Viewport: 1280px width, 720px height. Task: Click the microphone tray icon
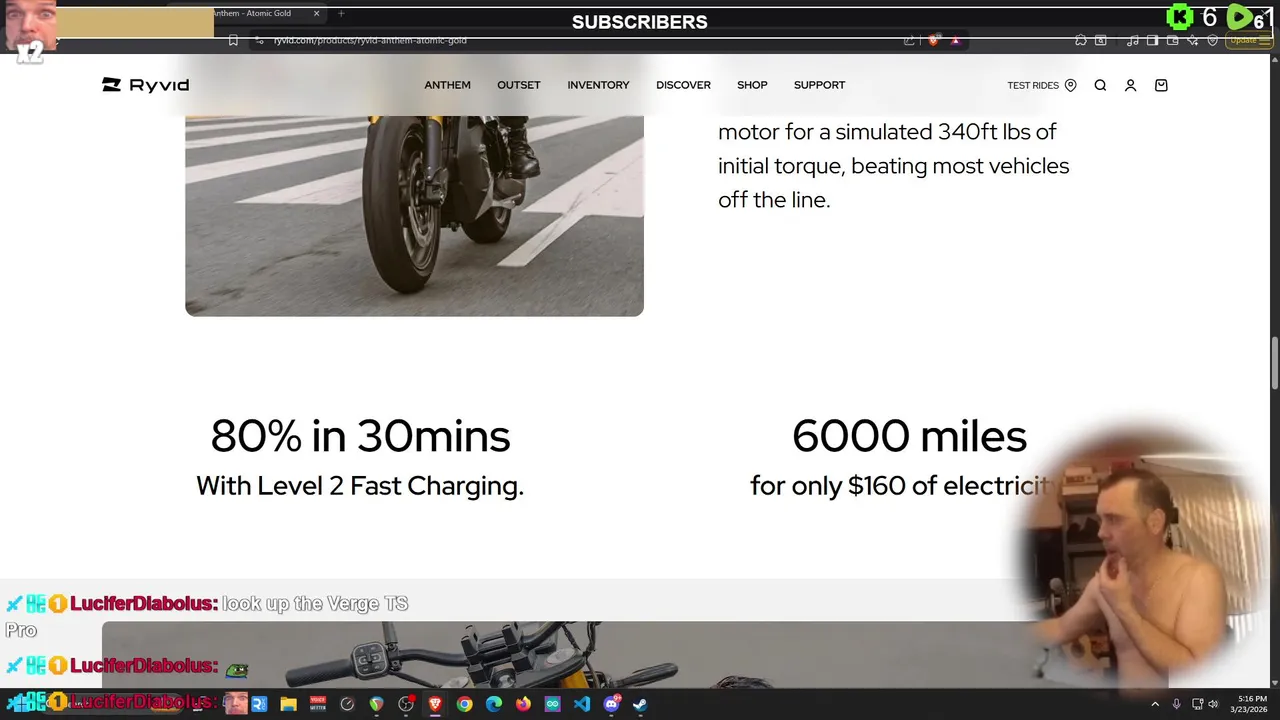[x=1176, y=704]
